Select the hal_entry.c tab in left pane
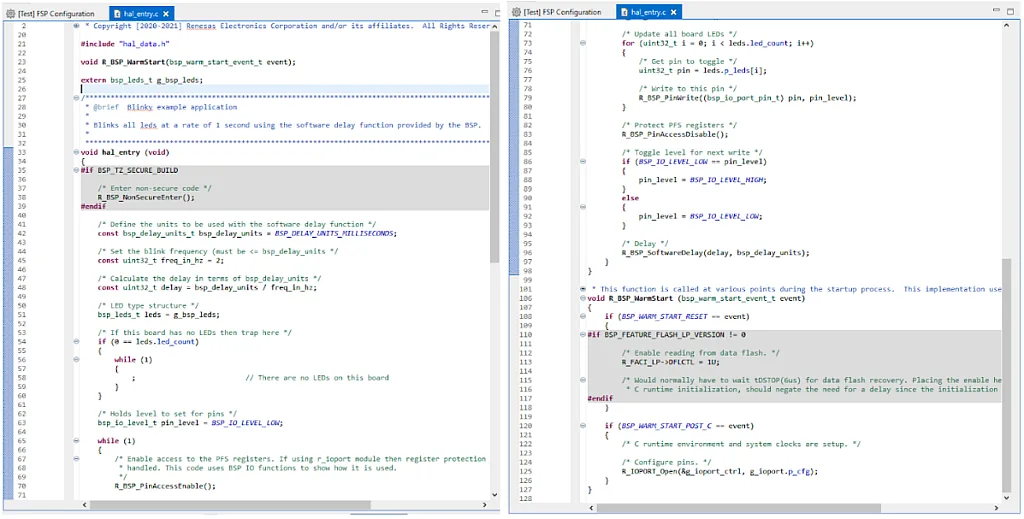This screenshot has width=1024, height=519. (141, 13)
